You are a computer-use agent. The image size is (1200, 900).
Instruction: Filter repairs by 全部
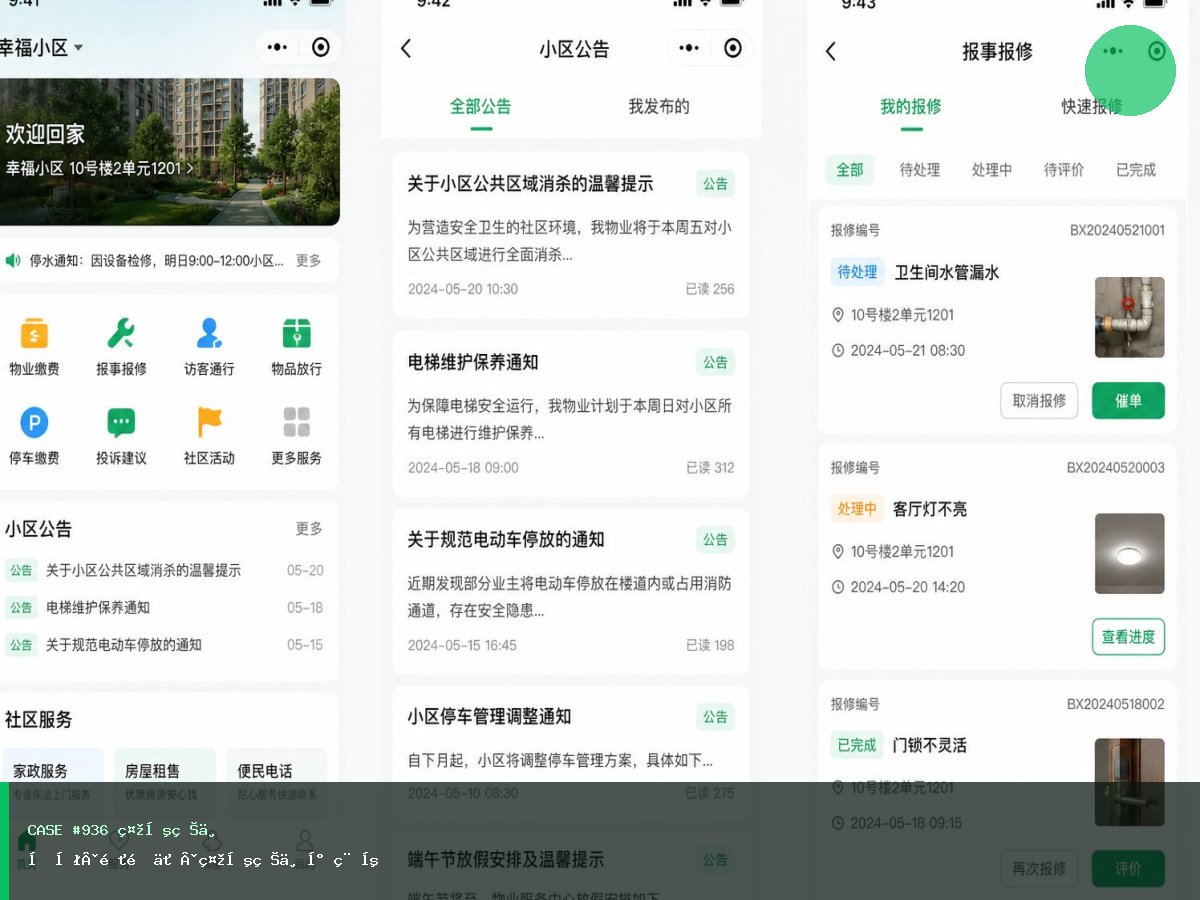click(850, 170)
